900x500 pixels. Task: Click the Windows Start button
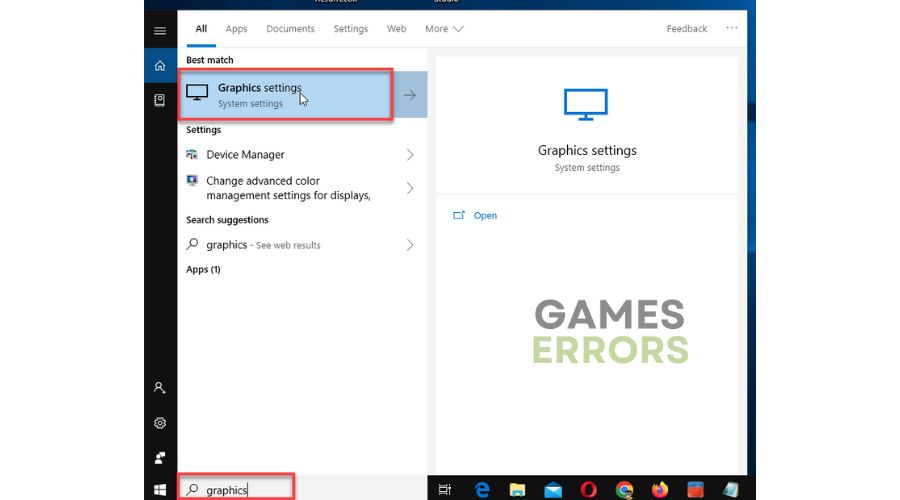(x=160, y=490)
